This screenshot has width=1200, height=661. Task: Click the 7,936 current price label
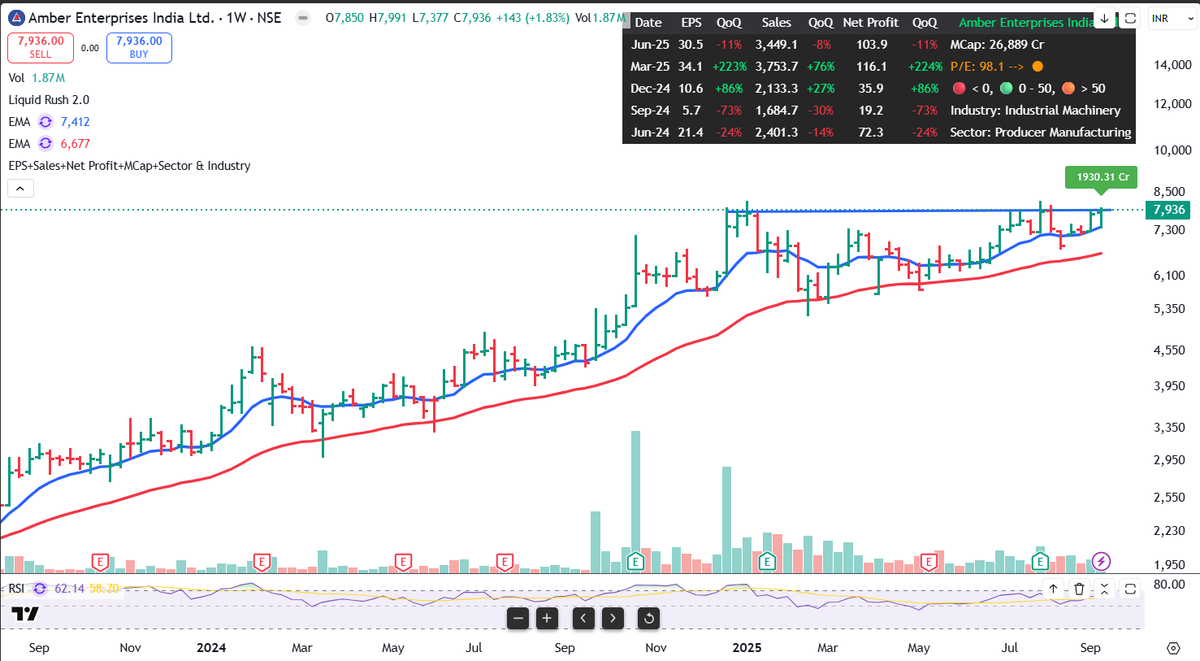(1169, 210)
